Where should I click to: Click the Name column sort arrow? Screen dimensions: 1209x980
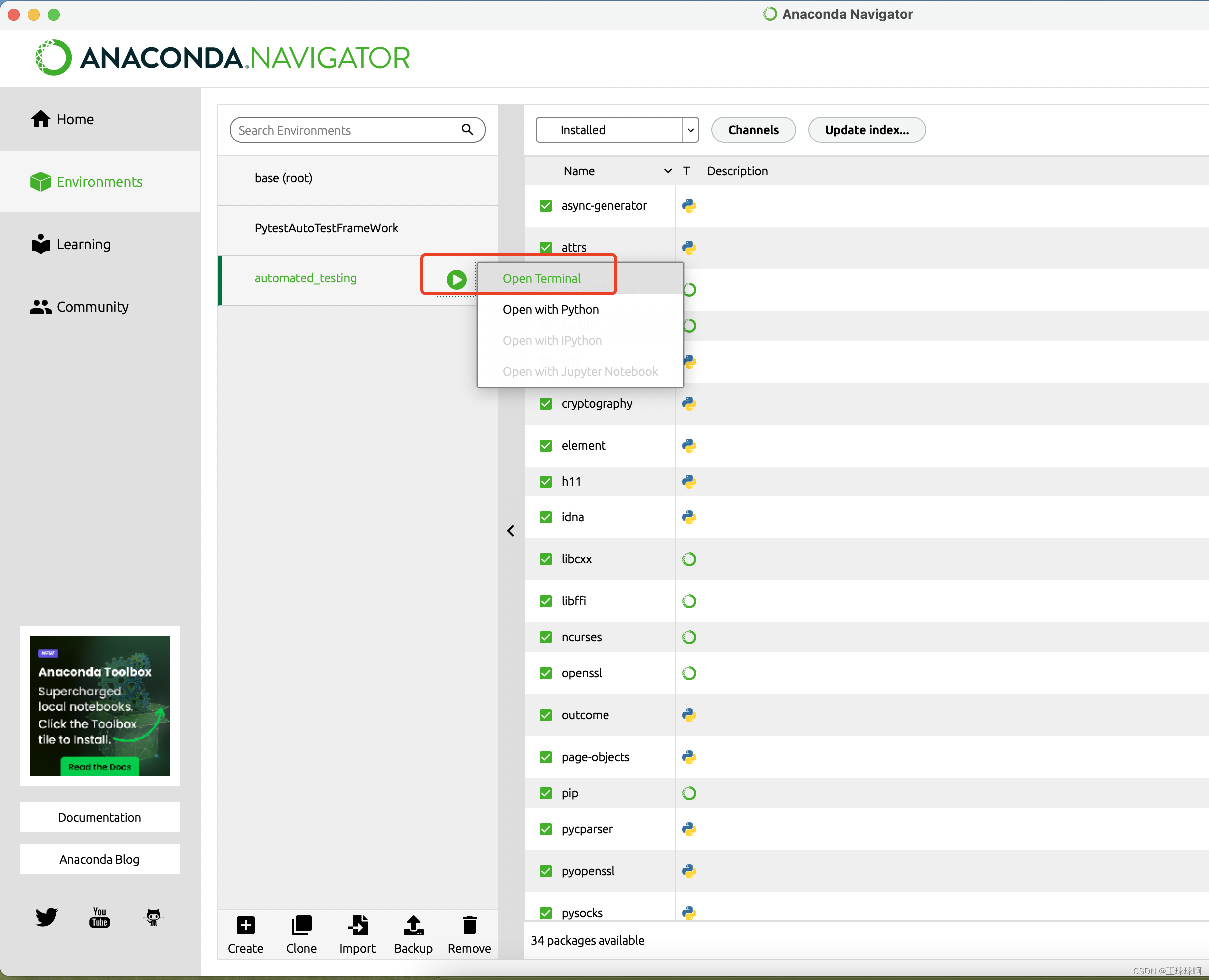pyautogui.click(x=668, y=171)
